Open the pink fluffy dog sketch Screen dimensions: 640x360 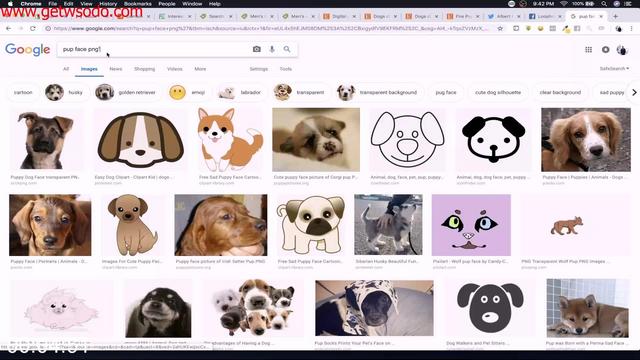click(61, 308)
